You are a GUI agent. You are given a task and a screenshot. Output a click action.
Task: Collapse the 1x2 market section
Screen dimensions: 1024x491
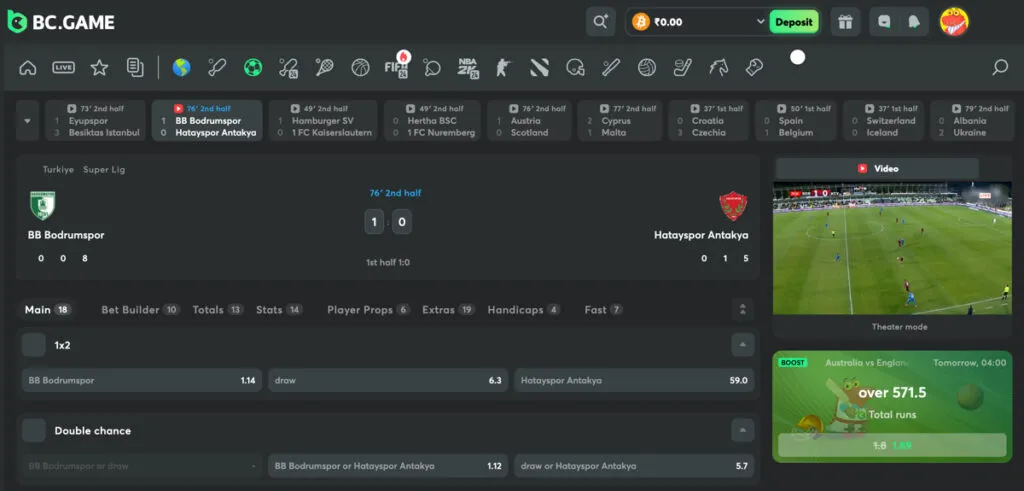[743, 345]
